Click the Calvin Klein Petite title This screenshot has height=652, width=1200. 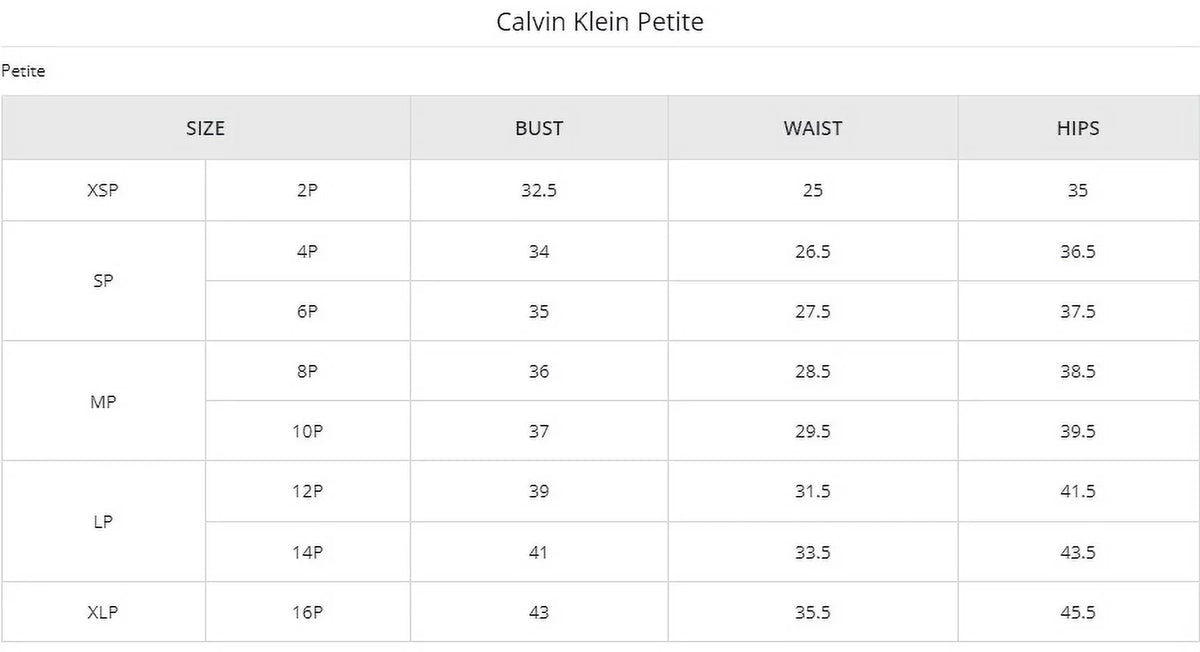[600, 22]
